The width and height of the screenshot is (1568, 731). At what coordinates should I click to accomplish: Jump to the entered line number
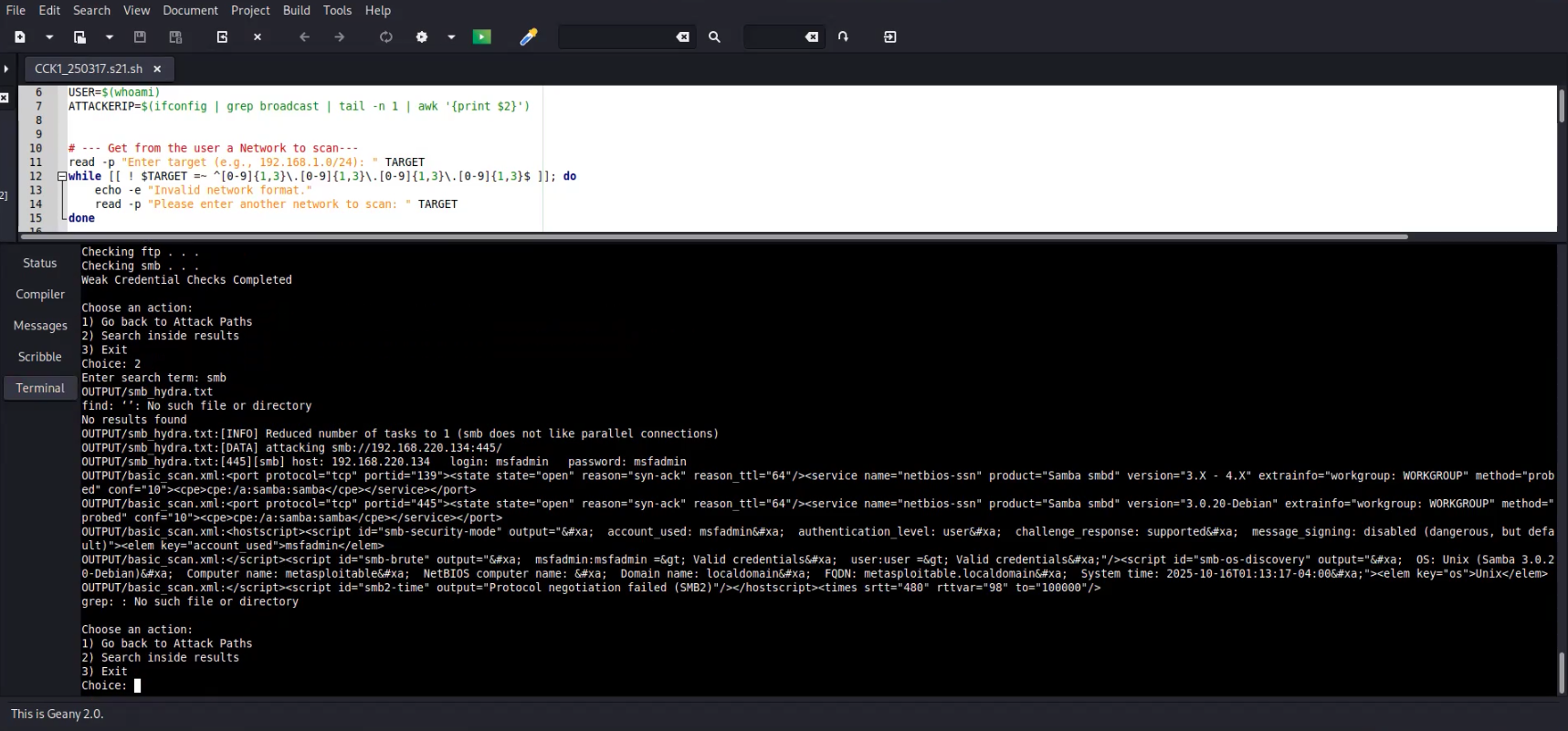point(843,37)
